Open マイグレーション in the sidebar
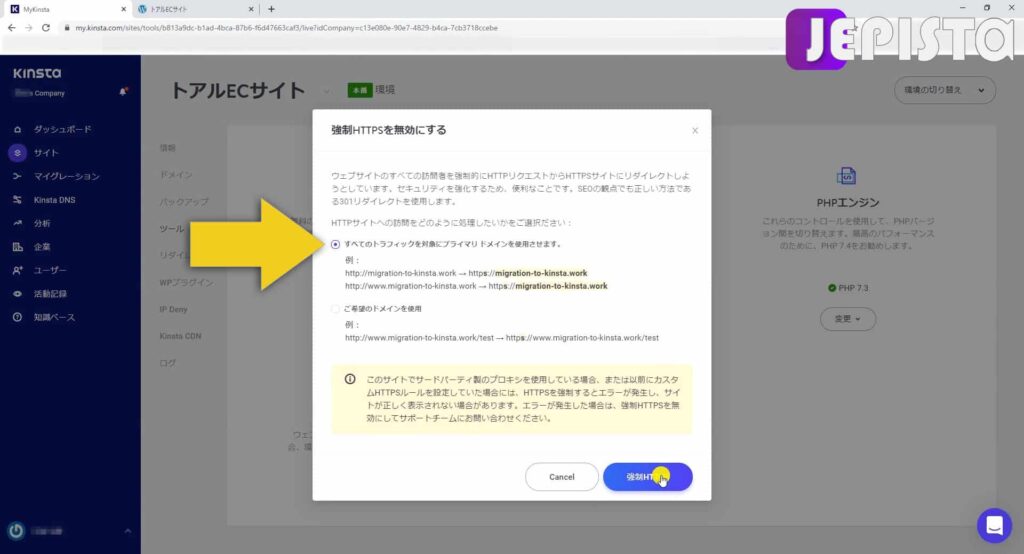Viewport: 1024px width, 554px height. (x=67, y=176)
